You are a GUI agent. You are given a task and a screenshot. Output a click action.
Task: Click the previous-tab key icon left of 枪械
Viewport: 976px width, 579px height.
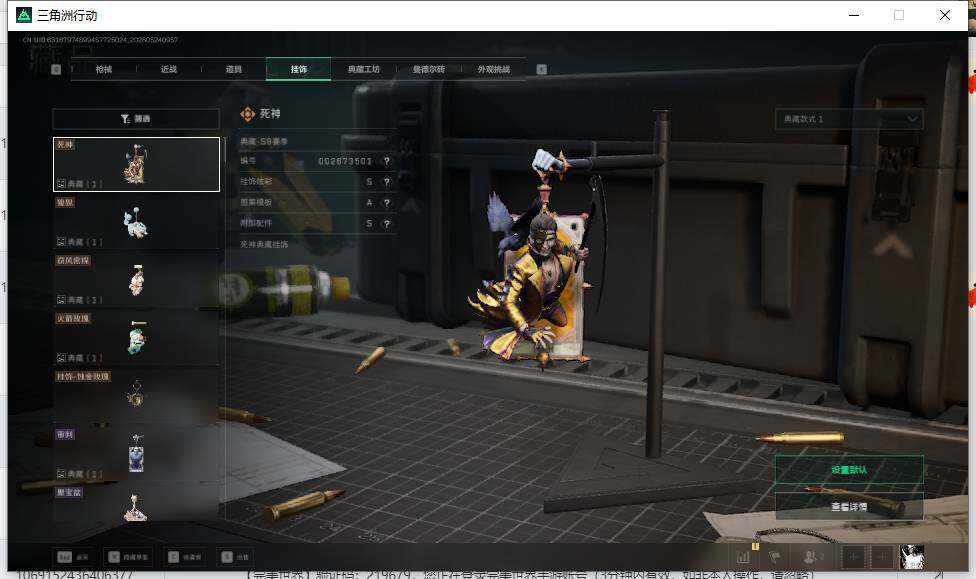pos(56,69)
